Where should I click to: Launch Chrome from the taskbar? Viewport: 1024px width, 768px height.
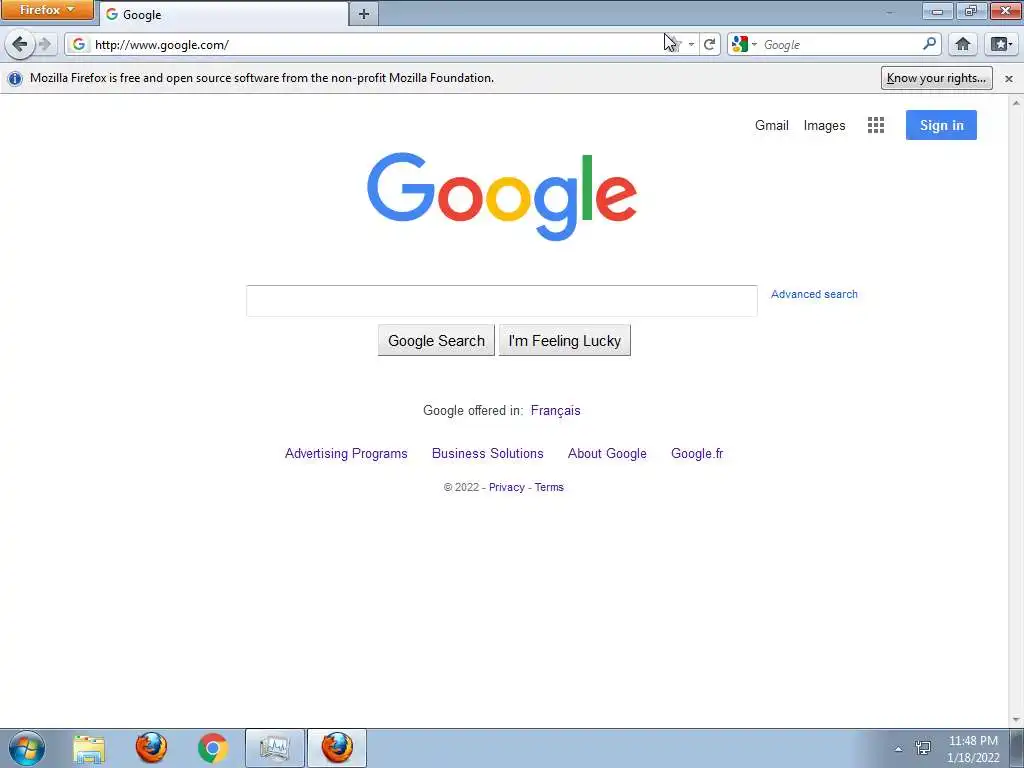[212, 748]
